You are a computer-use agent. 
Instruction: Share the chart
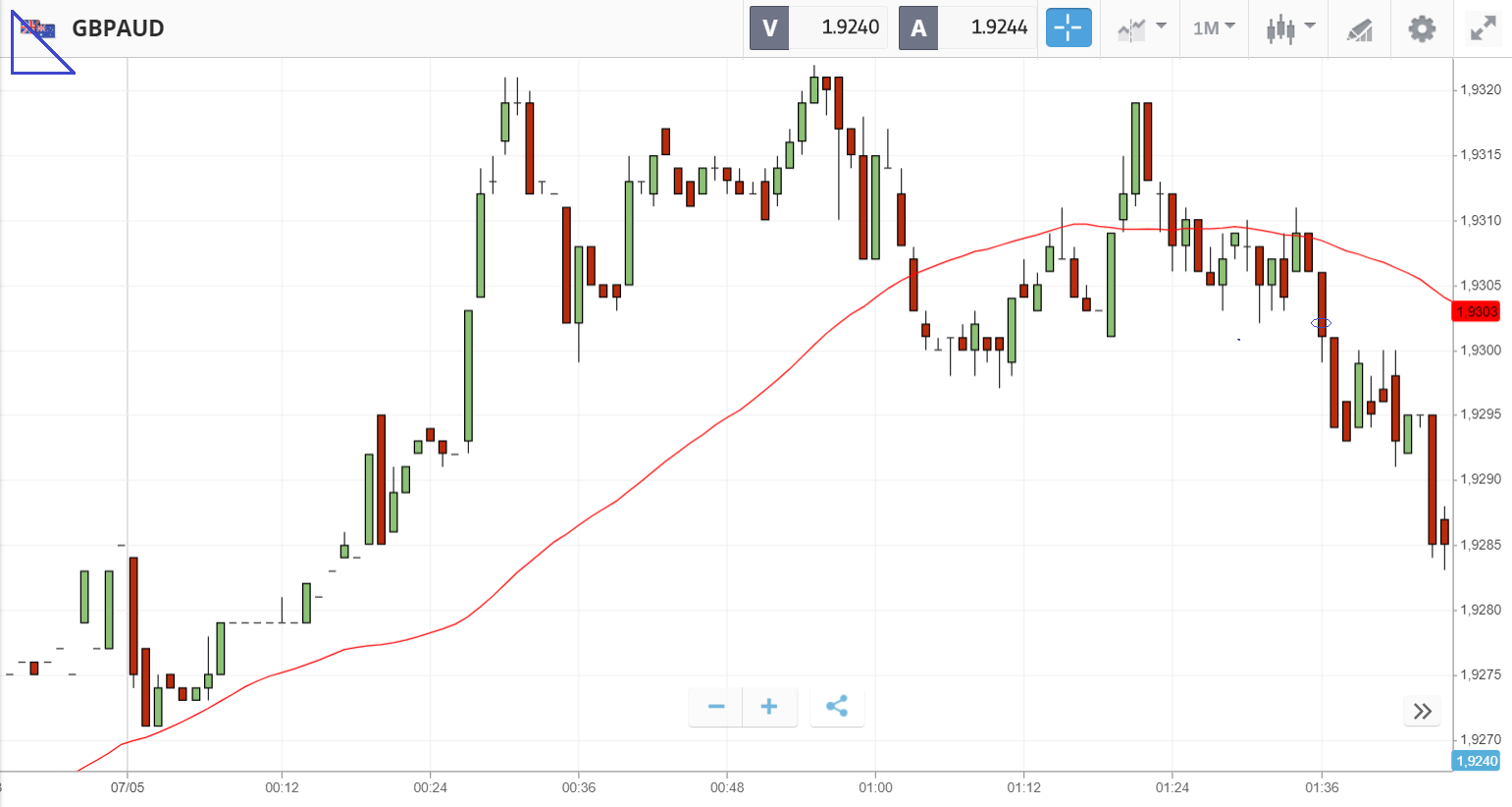coord(837,707)
